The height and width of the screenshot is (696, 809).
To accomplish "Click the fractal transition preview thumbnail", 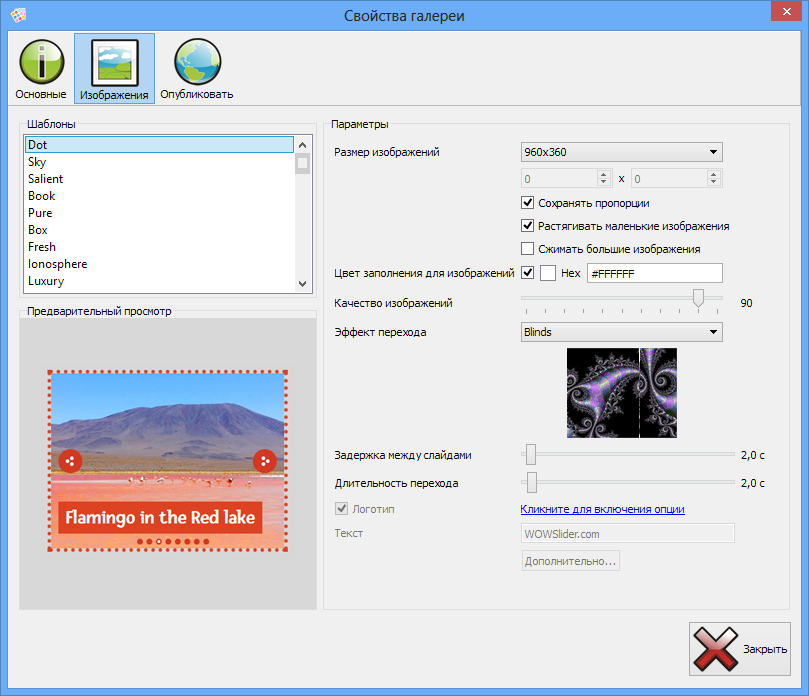I will click(x=622, y=393).
